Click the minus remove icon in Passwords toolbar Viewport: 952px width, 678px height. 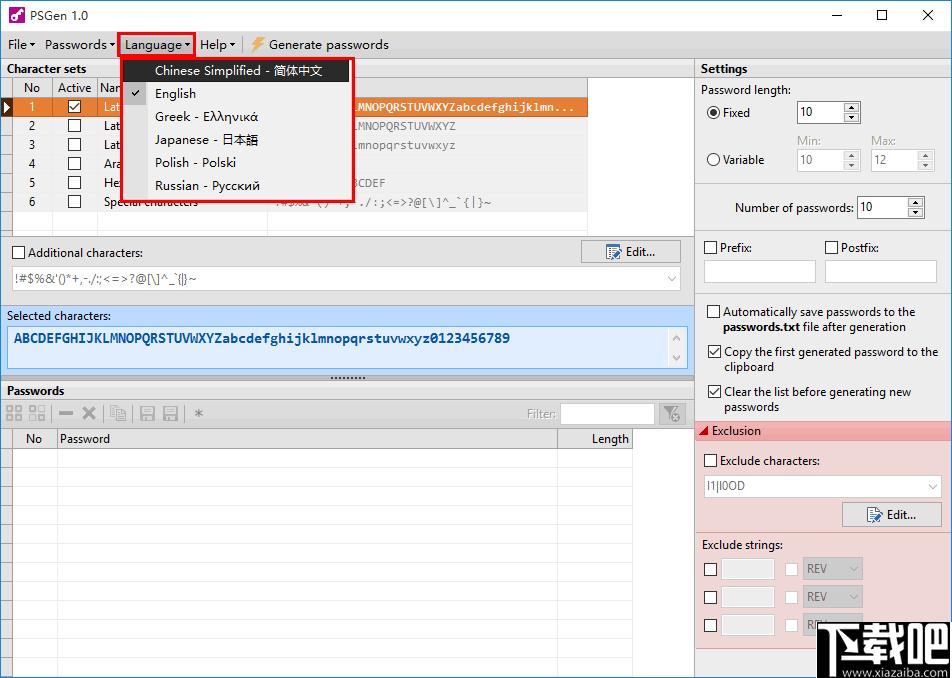pyautogui.click(x=66, y=414)
